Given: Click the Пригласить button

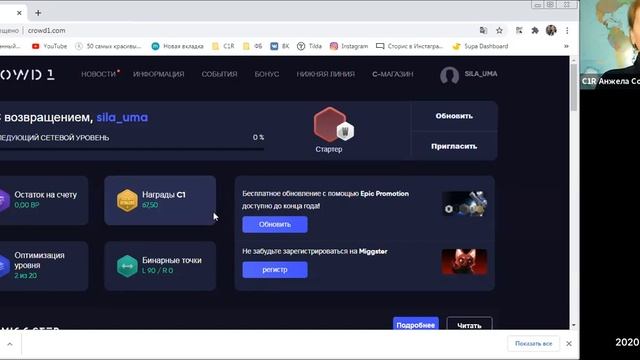Looking at the screenshot, I should coord(454,146).
